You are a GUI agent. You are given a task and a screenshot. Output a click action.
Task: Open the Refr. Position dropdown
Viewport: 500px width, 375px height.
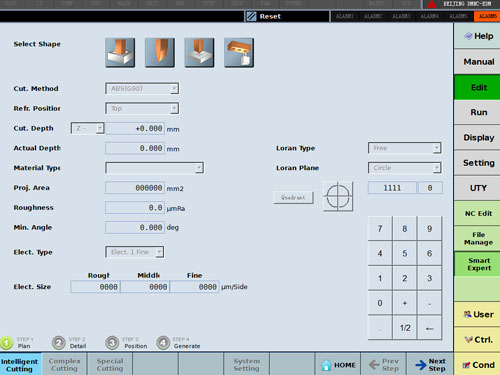(142, 108)
